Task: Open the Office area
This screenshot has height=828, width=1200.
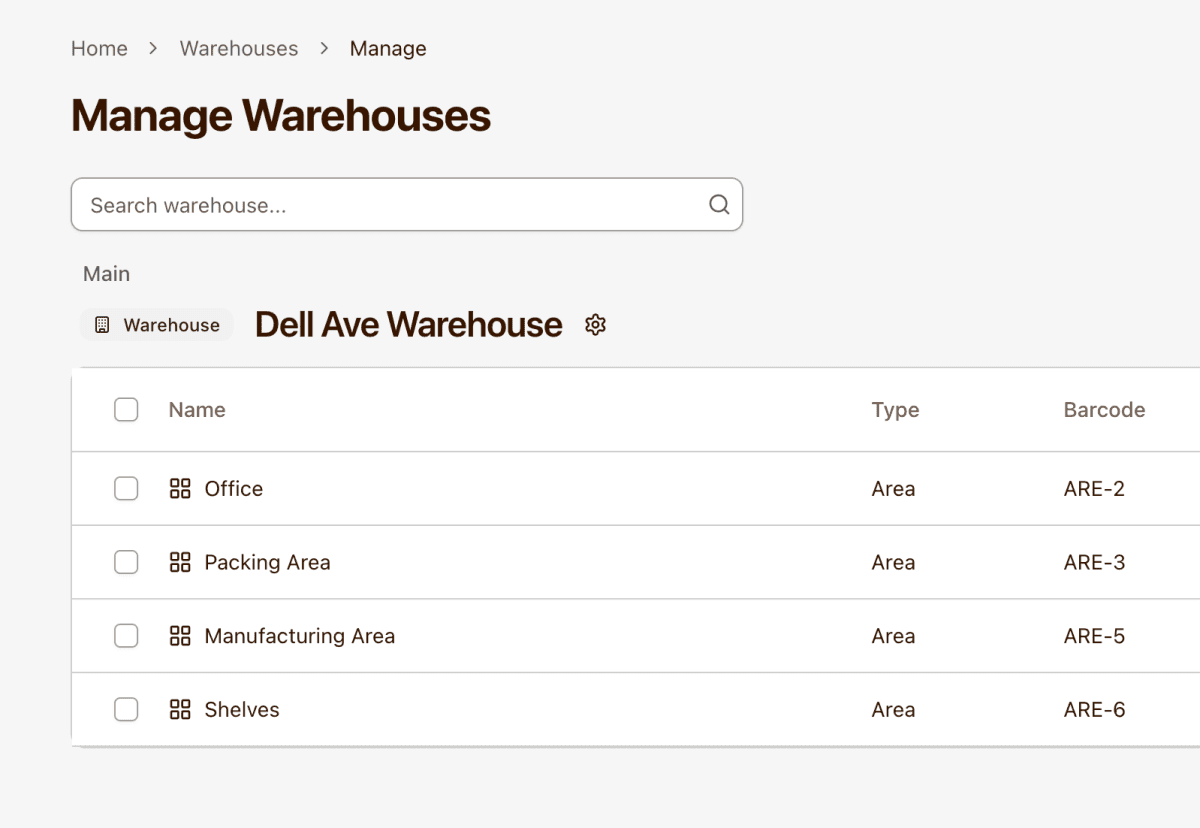Action: (234, 489)
